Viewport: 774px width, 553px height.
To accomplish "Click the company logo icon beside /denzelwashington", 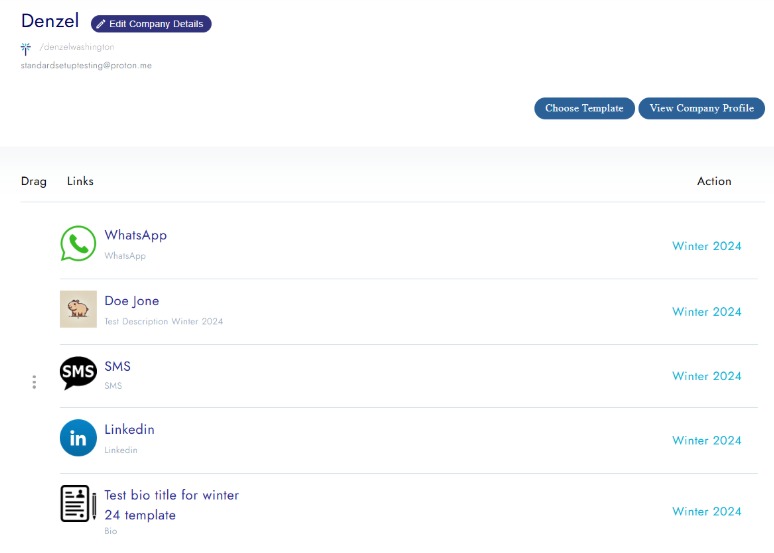I will (26, 48).
